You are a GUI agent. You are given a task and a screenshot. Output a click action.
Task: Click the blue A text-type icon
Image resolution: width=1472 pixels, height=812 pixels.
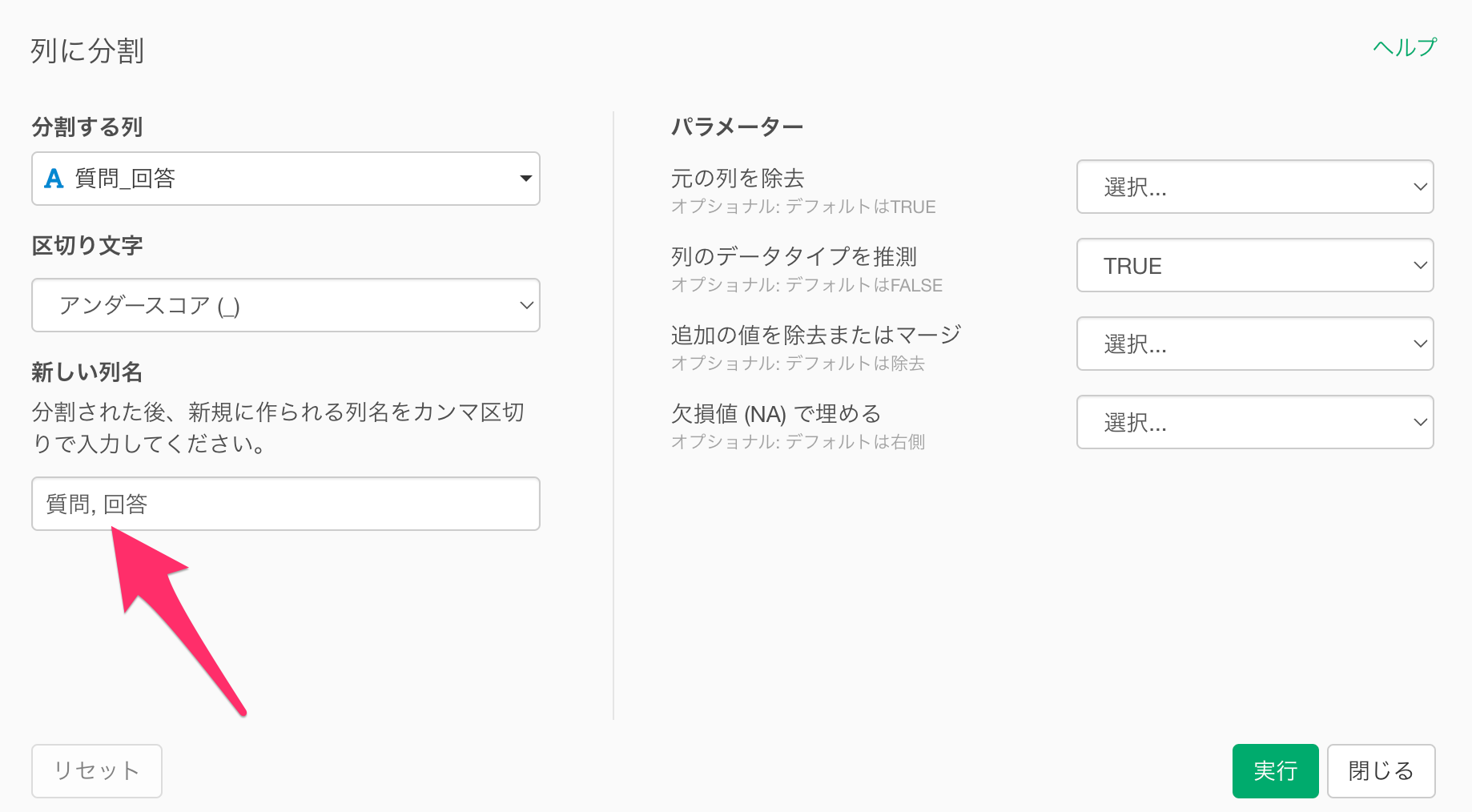pyautogui.click(x=54, y=179)
